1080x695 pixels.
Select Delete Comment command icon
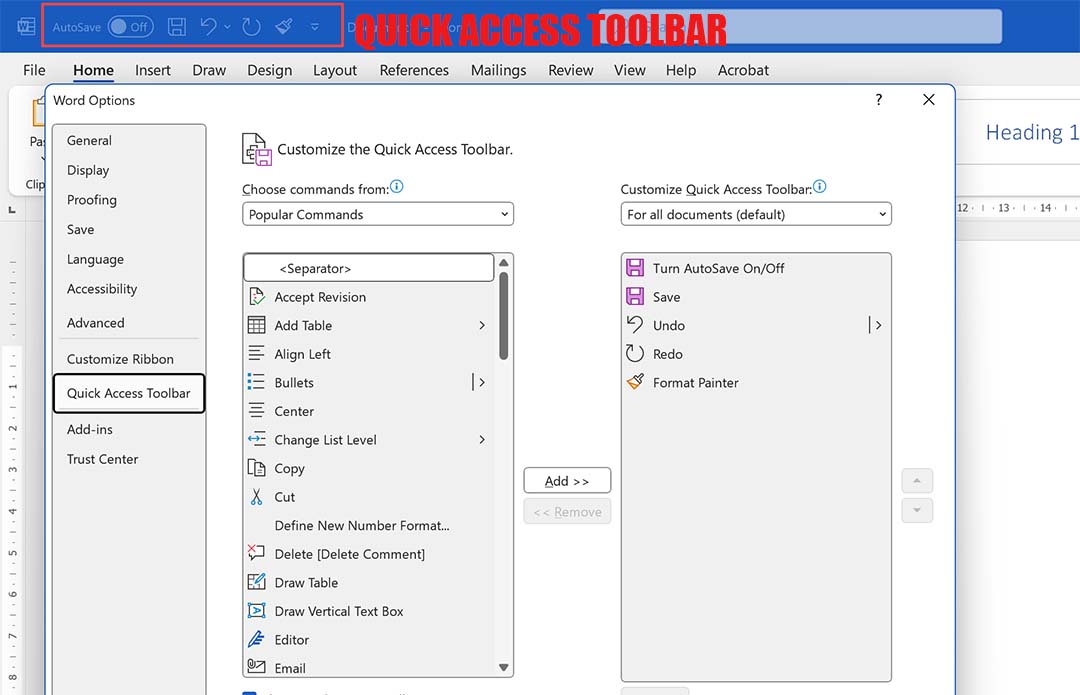pyautogui.click(x=256, y=554)
